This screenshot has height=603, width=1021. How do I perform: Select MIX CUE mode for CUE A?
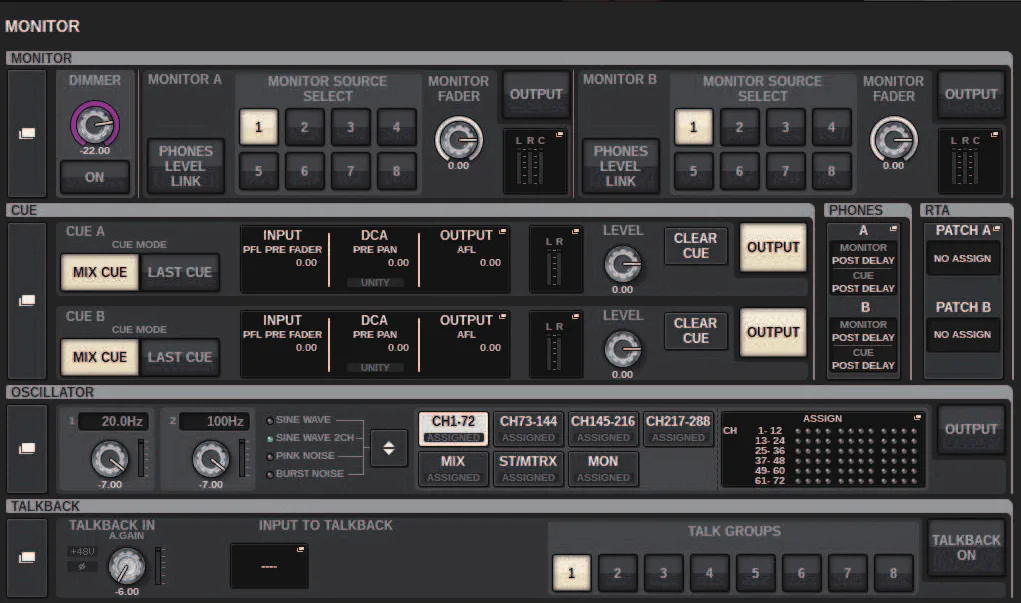pyautogui.click(x=100, y=272)
